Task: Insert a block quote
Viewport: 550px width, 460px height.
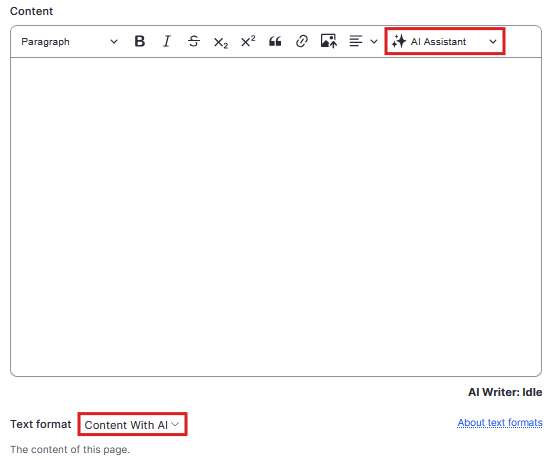Action: 275,41
